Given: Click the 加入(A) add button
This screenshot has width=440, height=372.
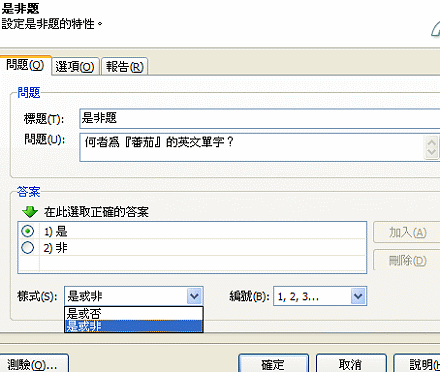Looking at the screenshot, I should tap(407, 232).
